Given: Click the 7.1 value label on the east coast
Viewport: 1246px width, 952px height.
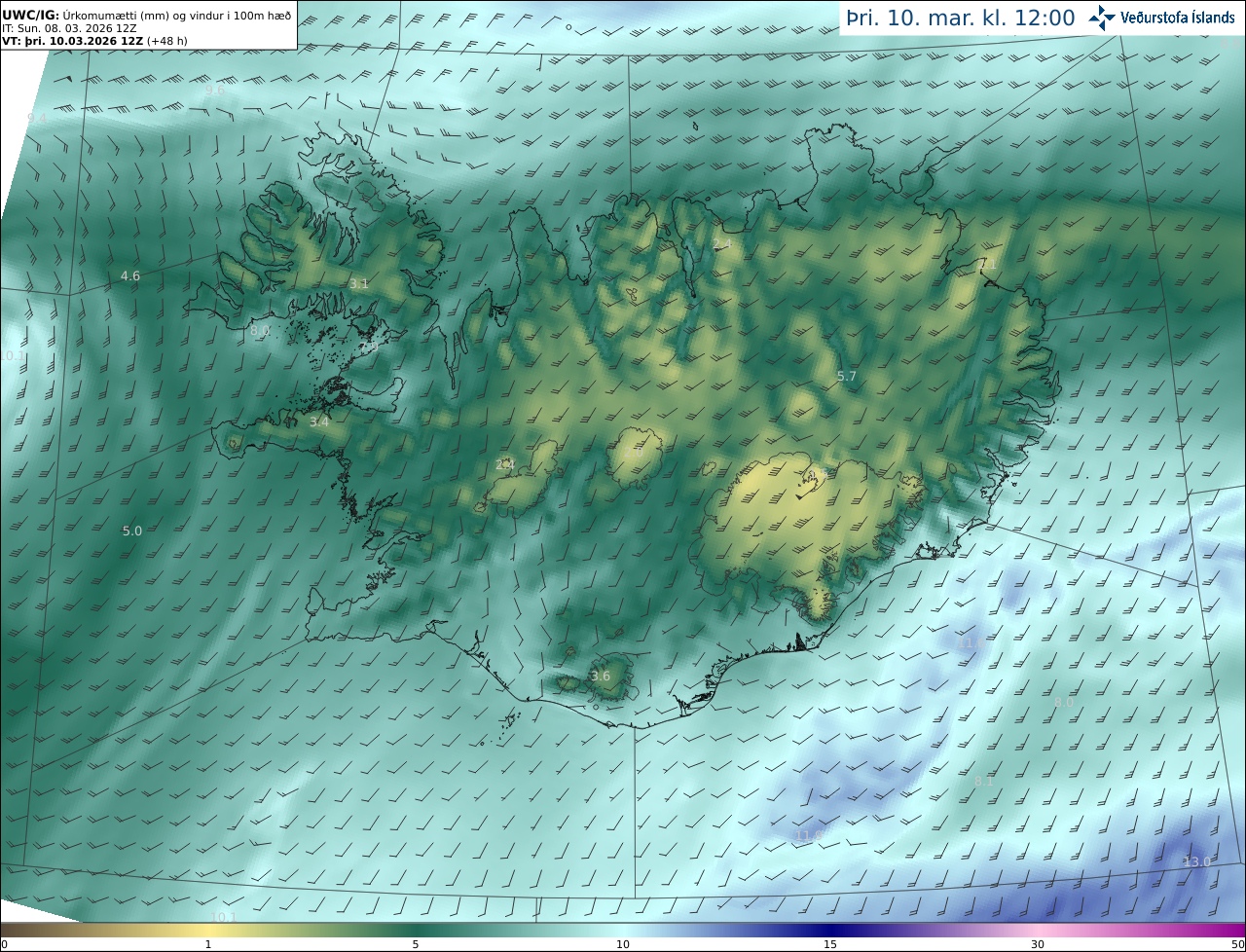Looking at the screenshot, I should pyautogui.click(x=988, y=265).
